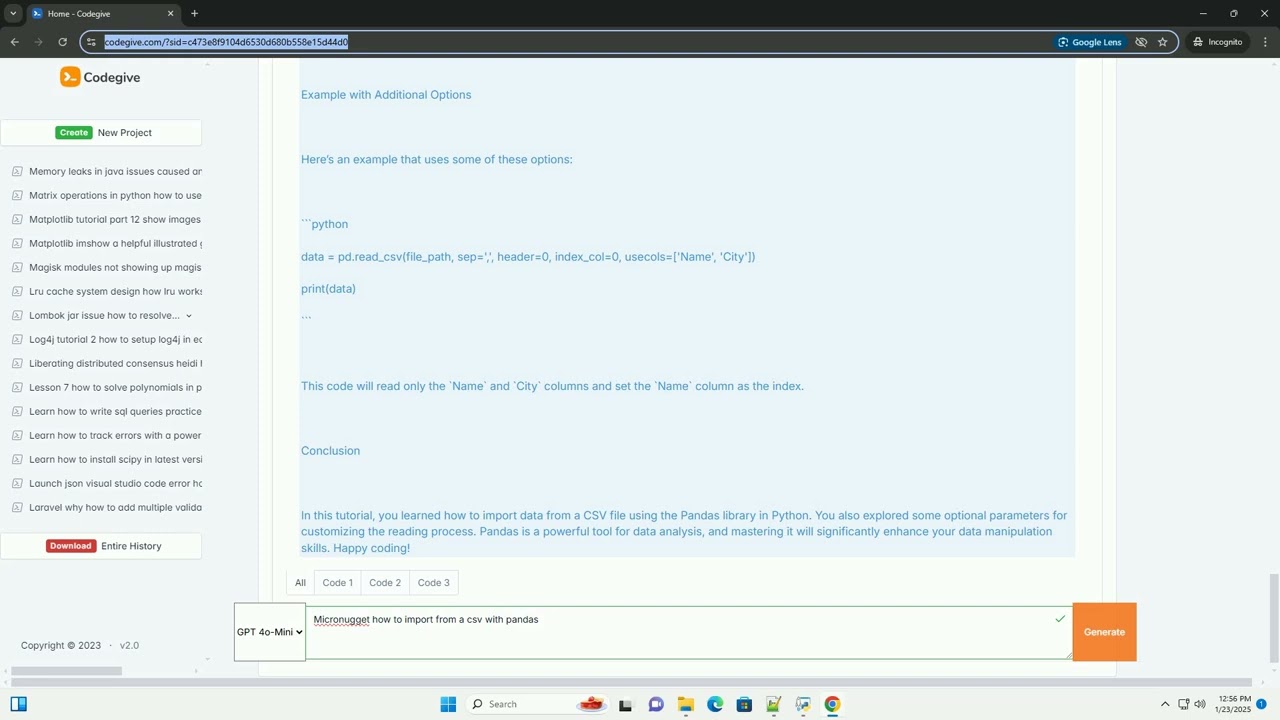This screenshot has width=1280, height=720.
Task: Open the Log4j tutorial 2 project
Action: 115,339
